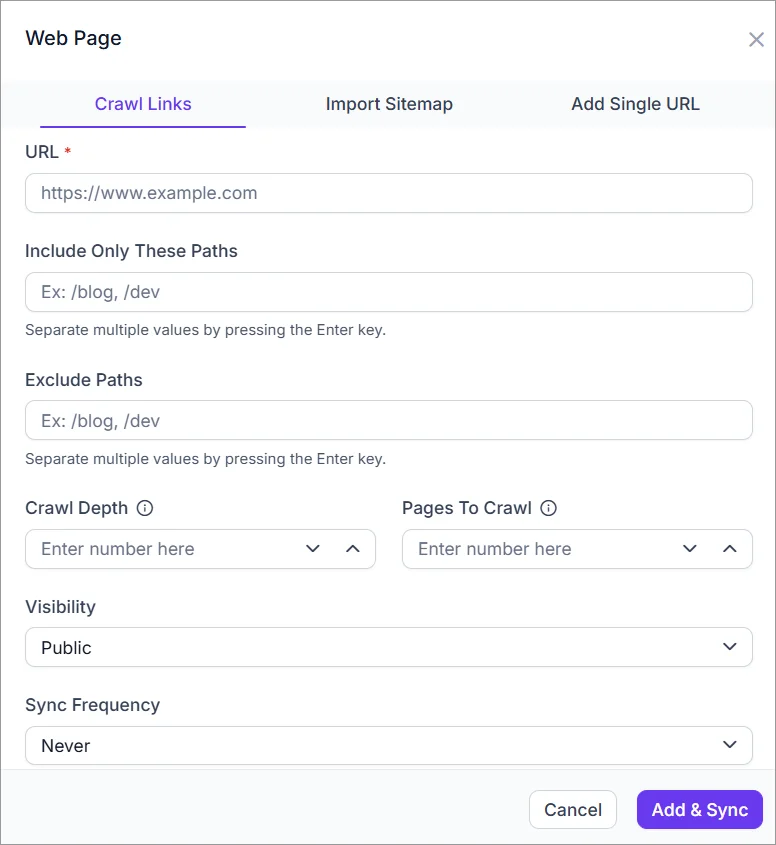This screenshot has width=776, height=845.
Task: Decrement Crawl Depth using the down chevron
Action: click(x=313, y=549)
